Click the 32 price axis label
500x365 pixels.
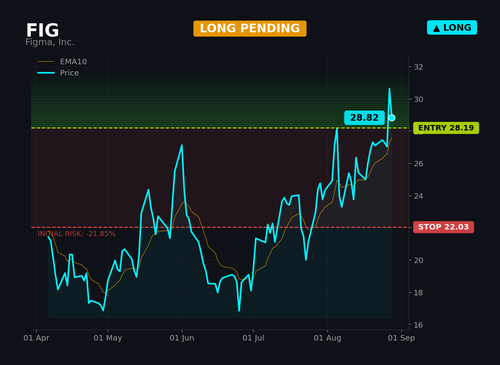[x=418, y=67]
